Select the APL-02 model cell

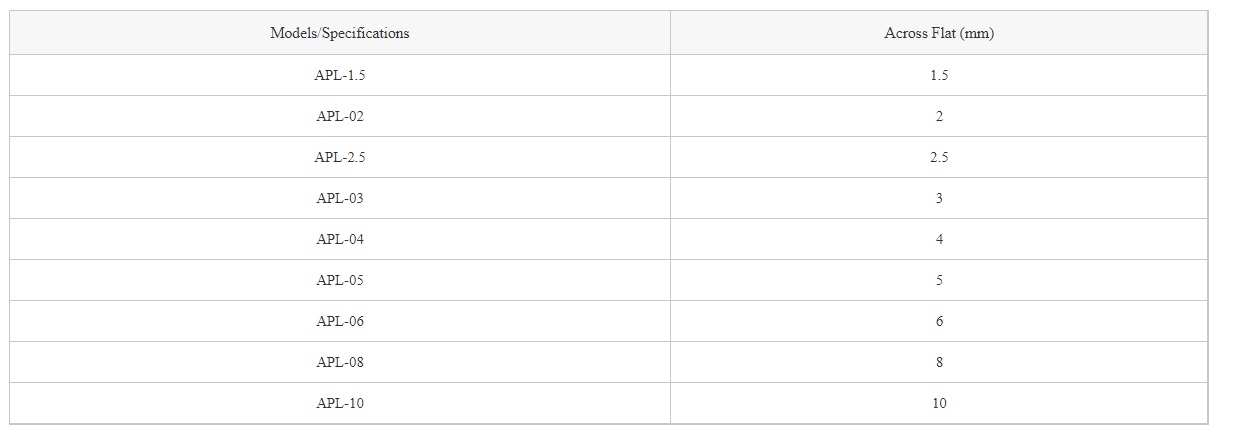pos(340,116)
